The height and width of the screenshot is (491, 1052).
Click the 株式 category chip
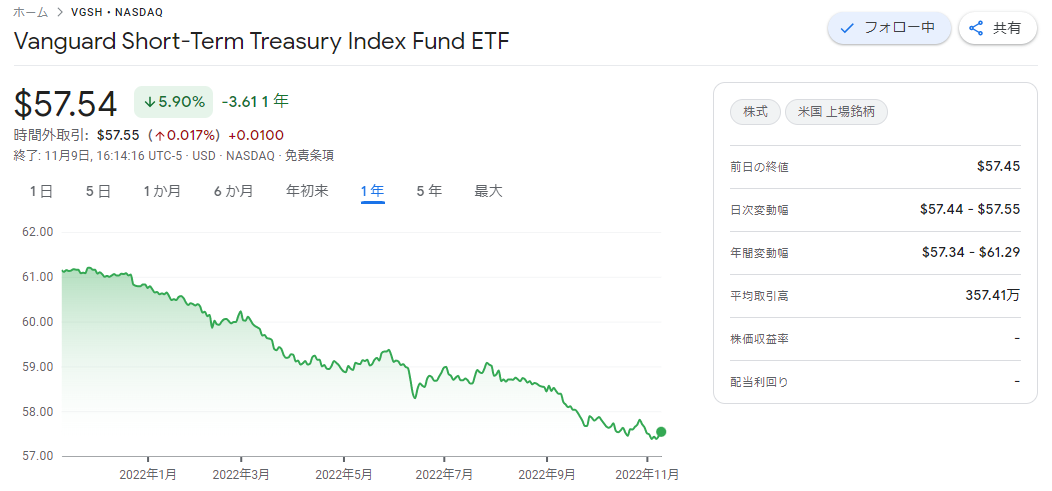tap(755, 112)
